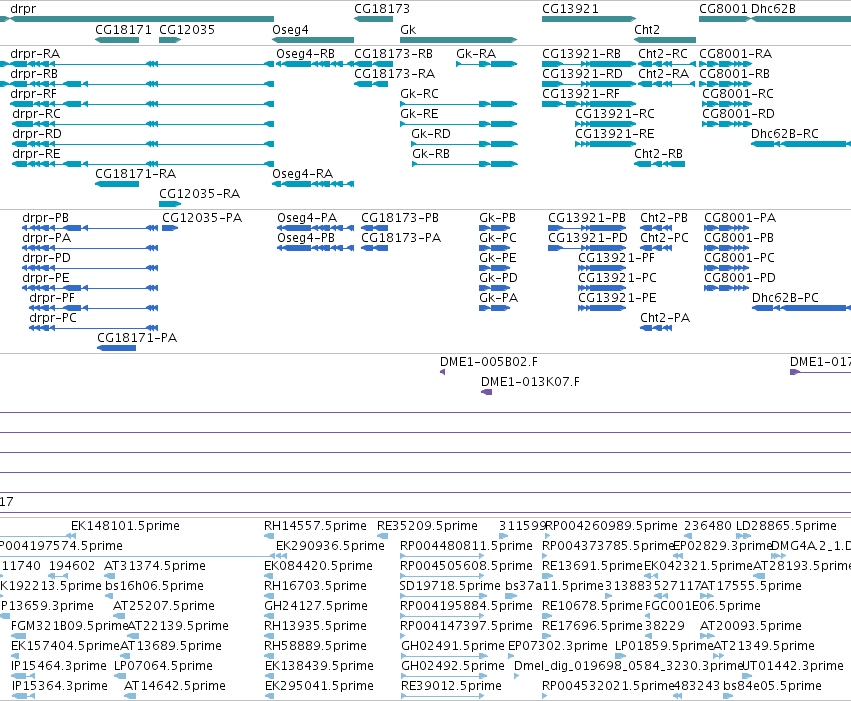Select the Gk-RA transcript
The image size is (851, 701).
476,54
